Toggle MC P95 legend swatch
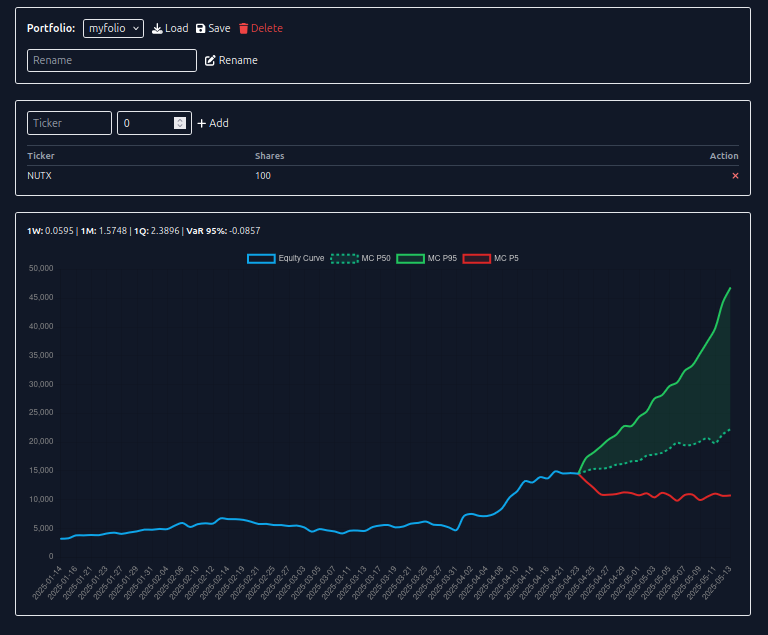Viewport: 768px width, 635px height. click(x=410, y=259)
